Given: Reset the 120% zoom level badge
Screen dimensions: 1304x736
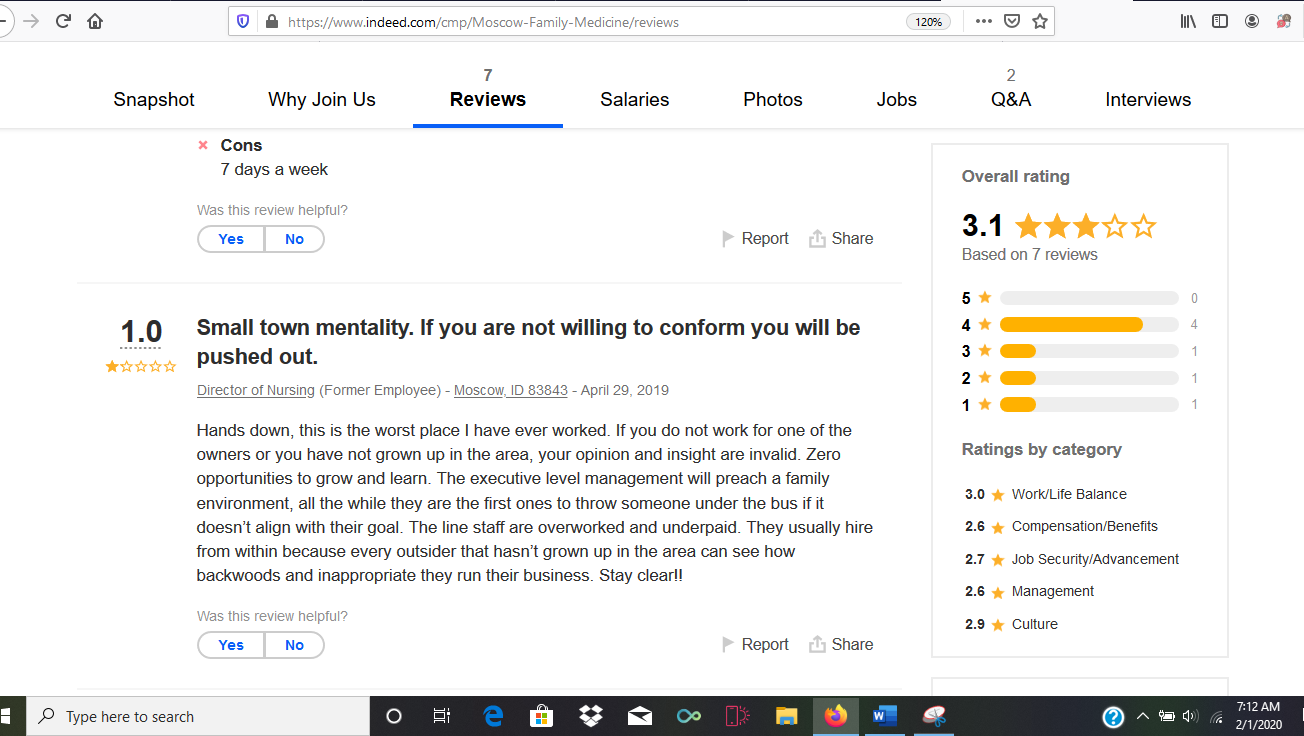Looking at the screenshot, I should click(x=928, y=21).
